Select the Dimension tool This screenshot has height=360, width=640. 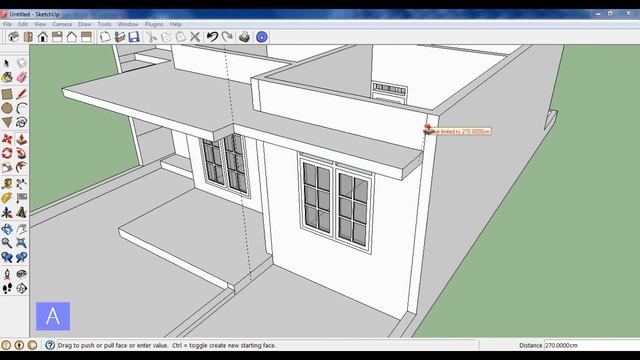pos(21,184)
